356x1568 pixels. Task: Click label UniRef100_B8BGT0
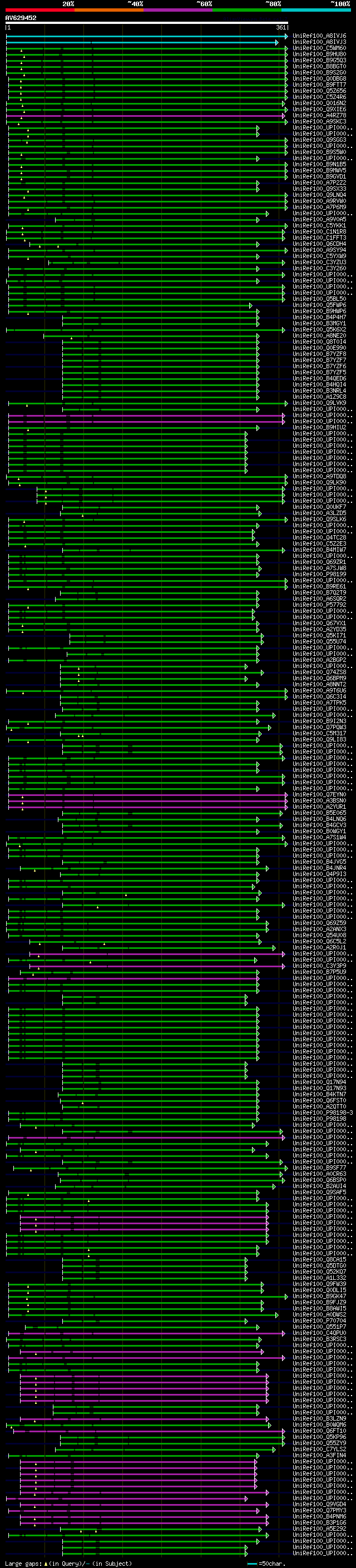pyautogui.click(x=319, y=66)
